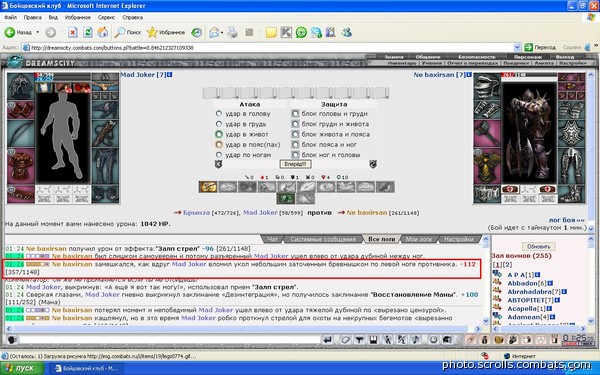The height and width of the screenshot is (375, 600).
Task: Click the smiley icon in chat bar
Action: click(x=433, y=339)
